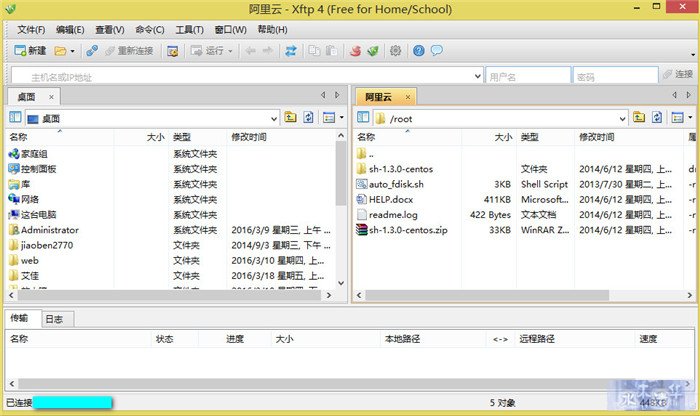Click the left transfer arrow icon

coord(250,51)
